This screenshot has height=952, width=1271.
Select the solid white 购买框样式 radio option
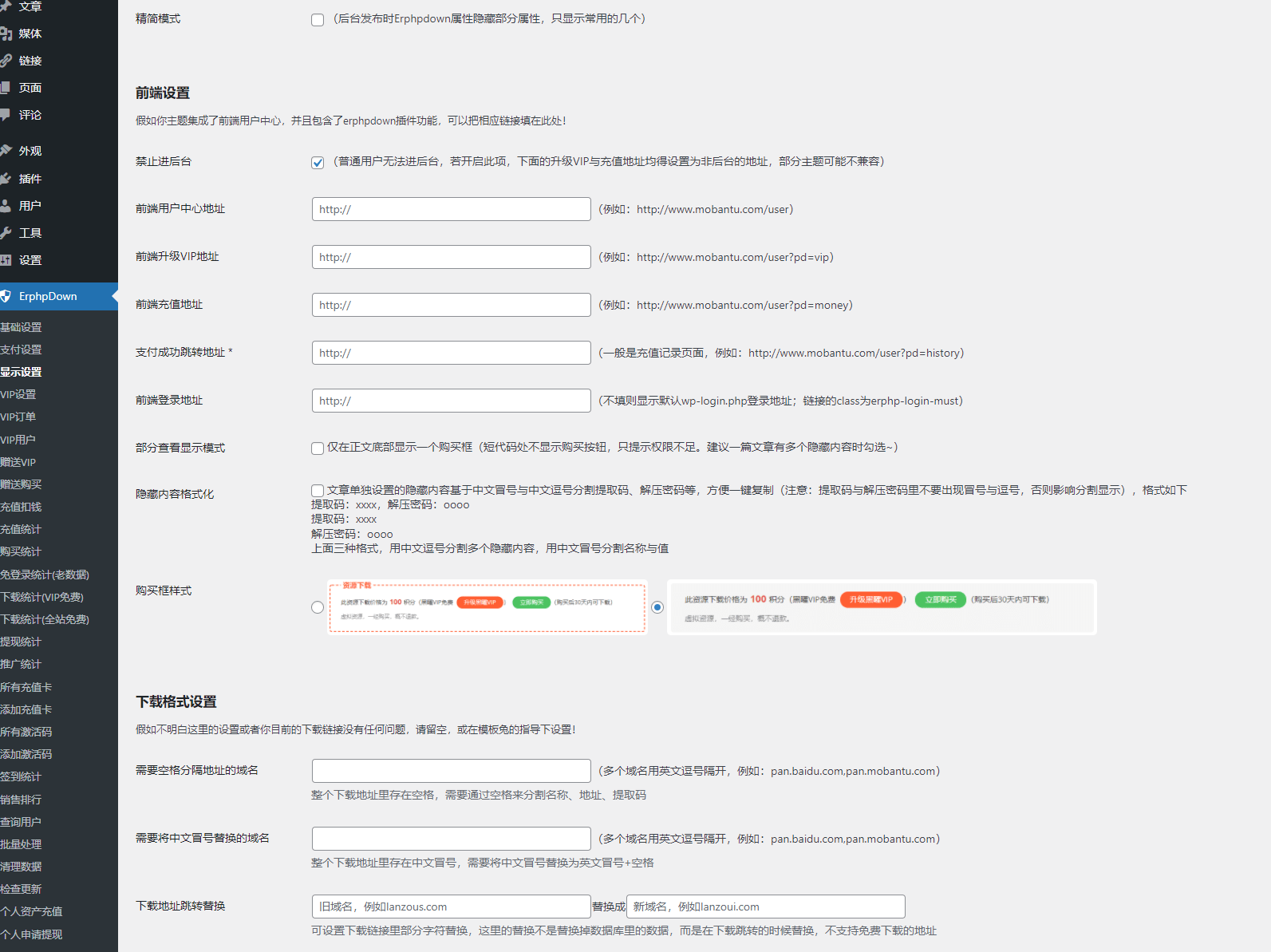pyautogui.click(x=657, y=607)
